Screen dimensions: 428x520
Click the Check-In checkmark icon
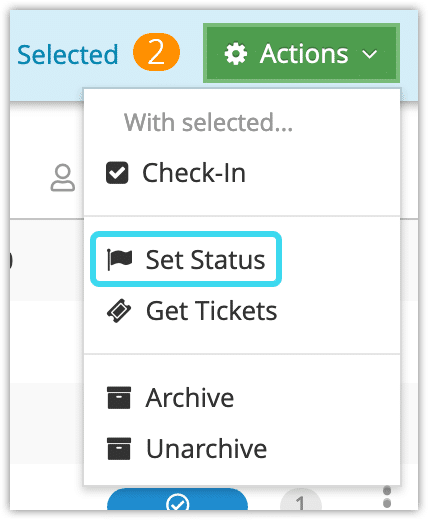(x=117, y=173)
